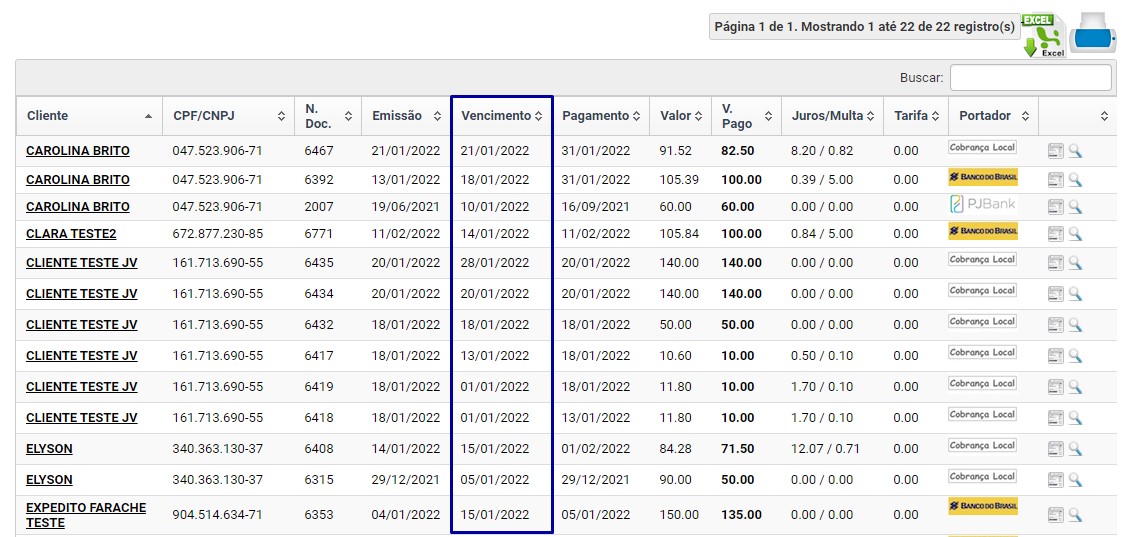
Task: Click receipt icon for document 6408 row
Action: pyautogui.click(x=1055, y=449)
